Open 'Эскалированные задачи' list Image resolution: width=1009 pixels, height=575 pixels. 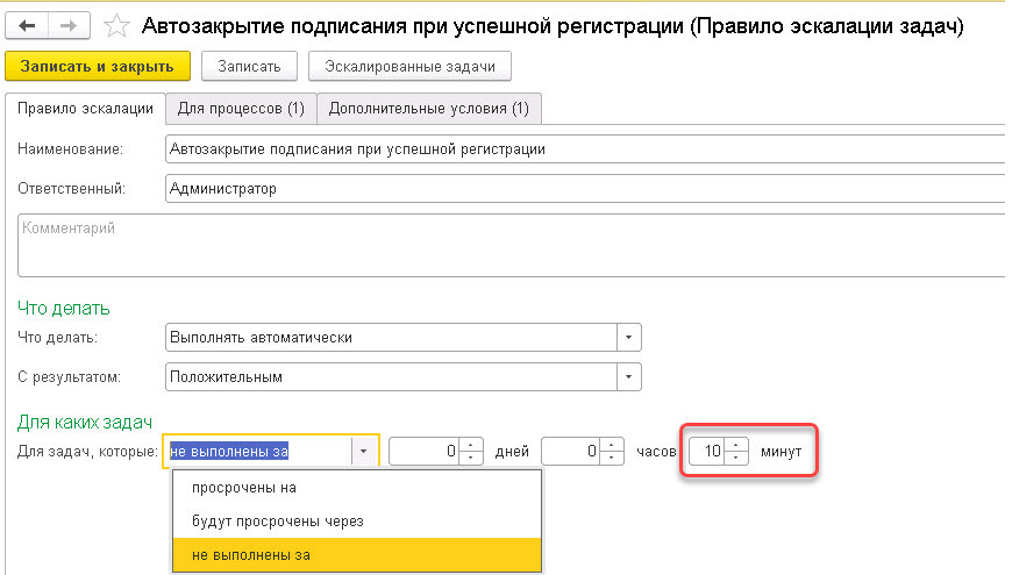point(410,67)
